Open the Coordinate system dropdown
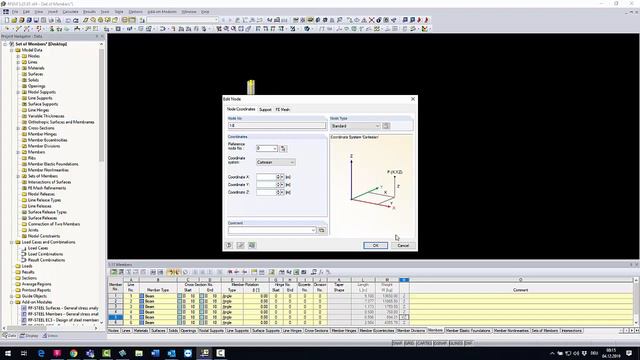The image size is (640, 360). pos(276,162)
